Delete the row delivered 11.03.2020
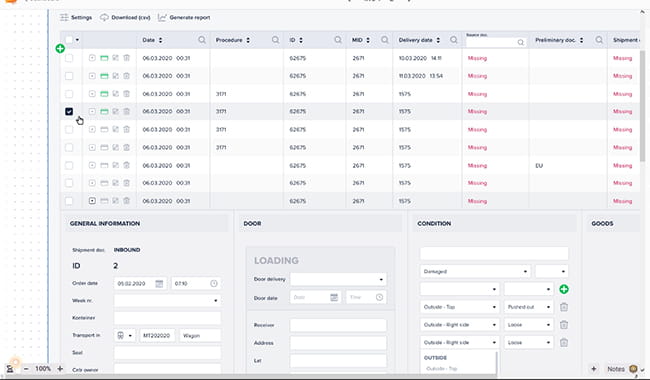The height and width of the screenshot is (380, 650). point(126,76)
